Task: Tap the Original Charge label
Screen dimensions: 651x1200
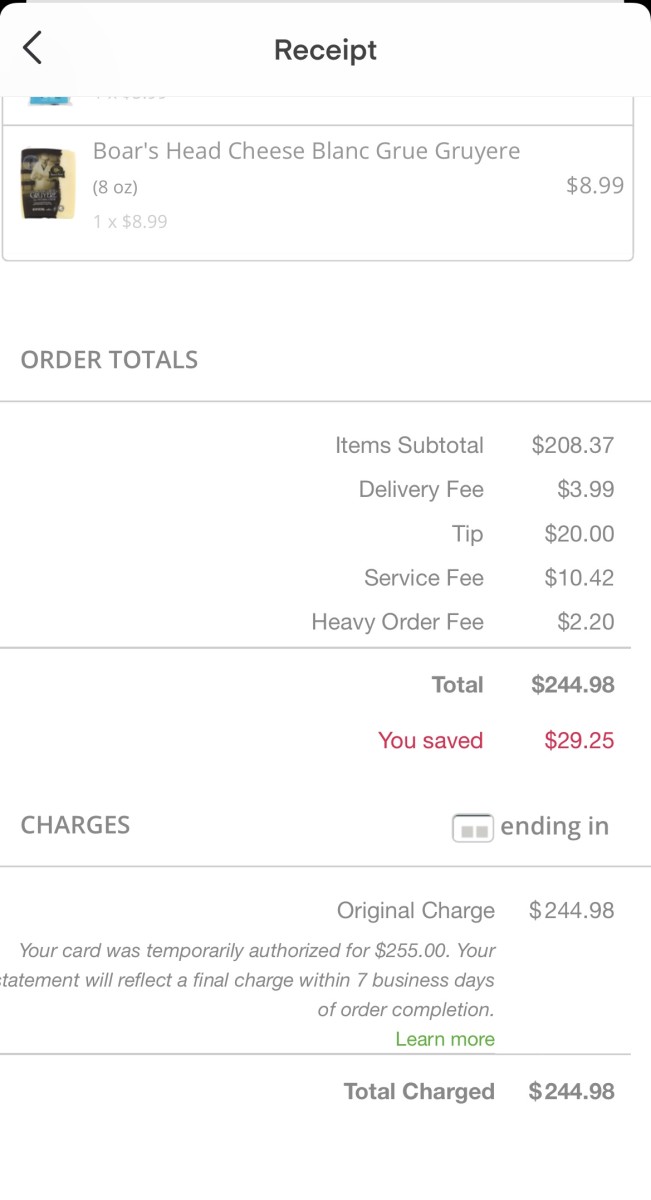Action: pyautogui.click(x=416, y=911)
